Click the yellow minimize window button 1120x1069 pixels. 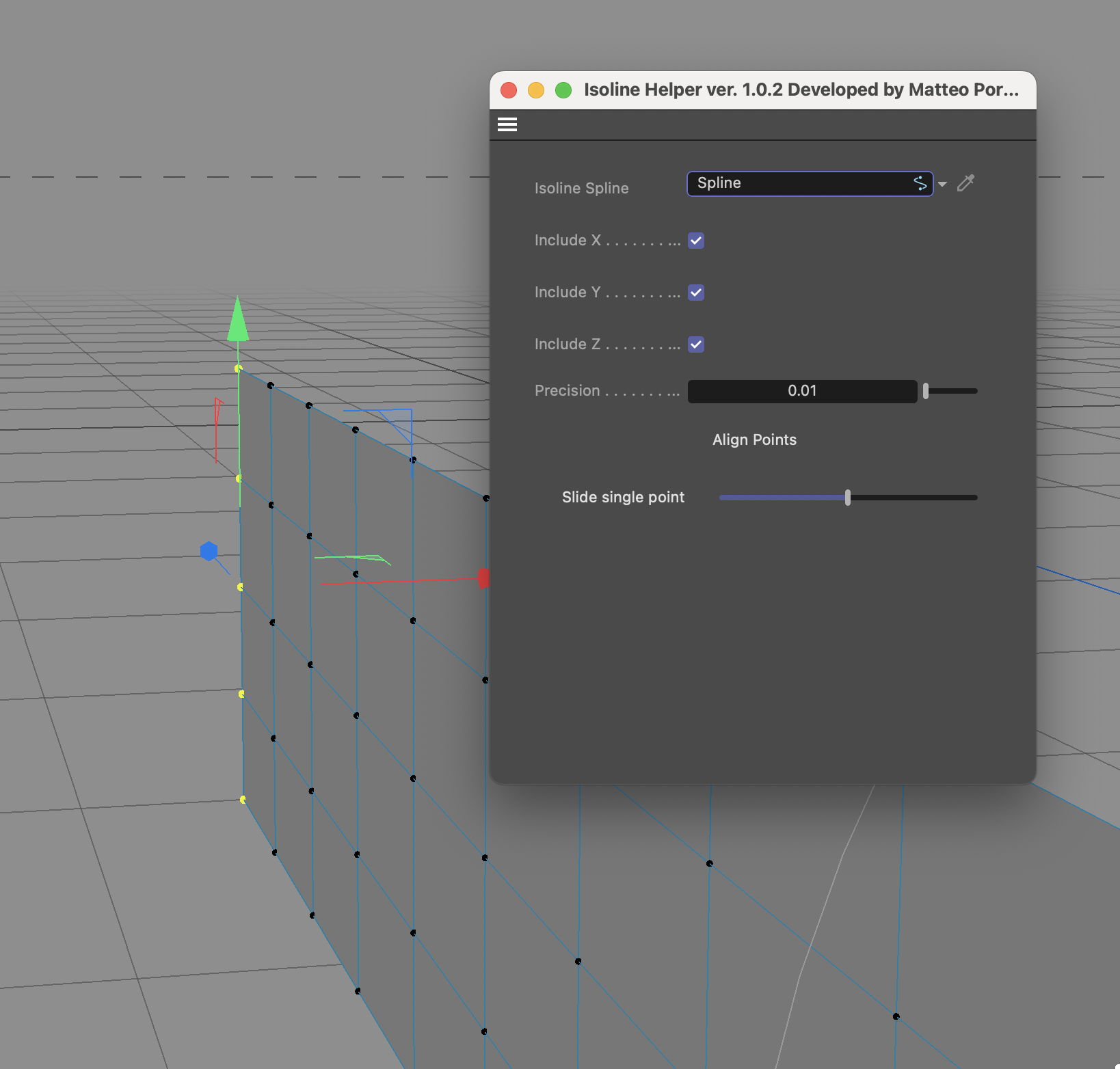pos(536,90)
